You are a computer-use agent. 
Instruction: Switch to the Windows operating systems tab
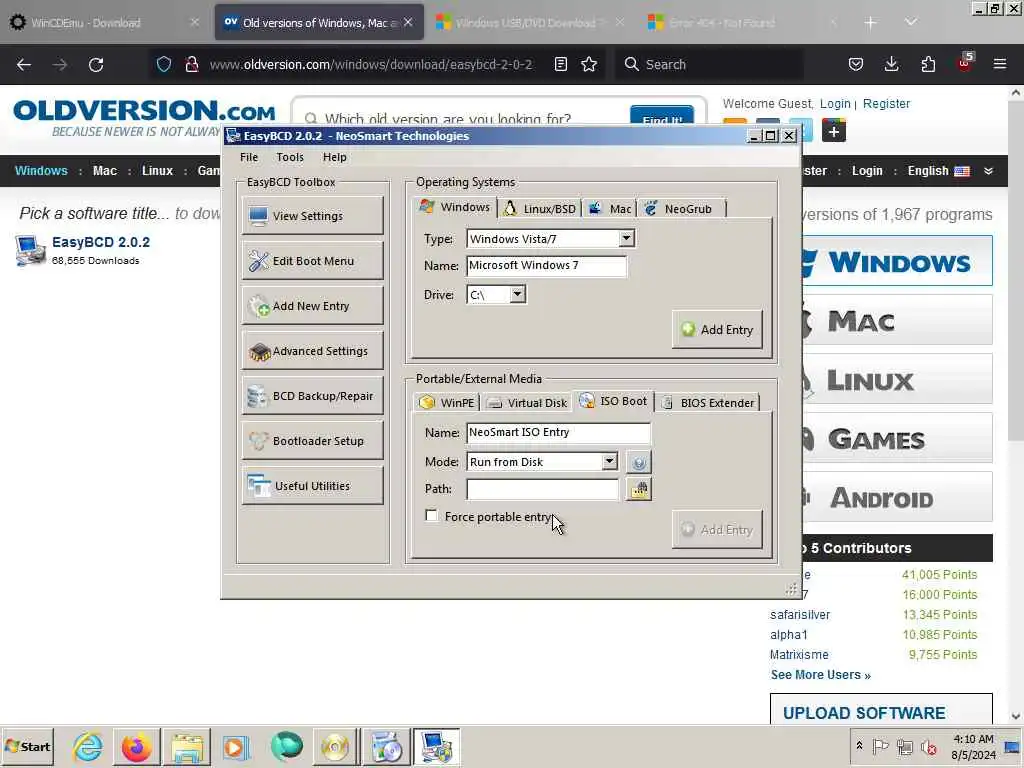[x=455, y=207]
